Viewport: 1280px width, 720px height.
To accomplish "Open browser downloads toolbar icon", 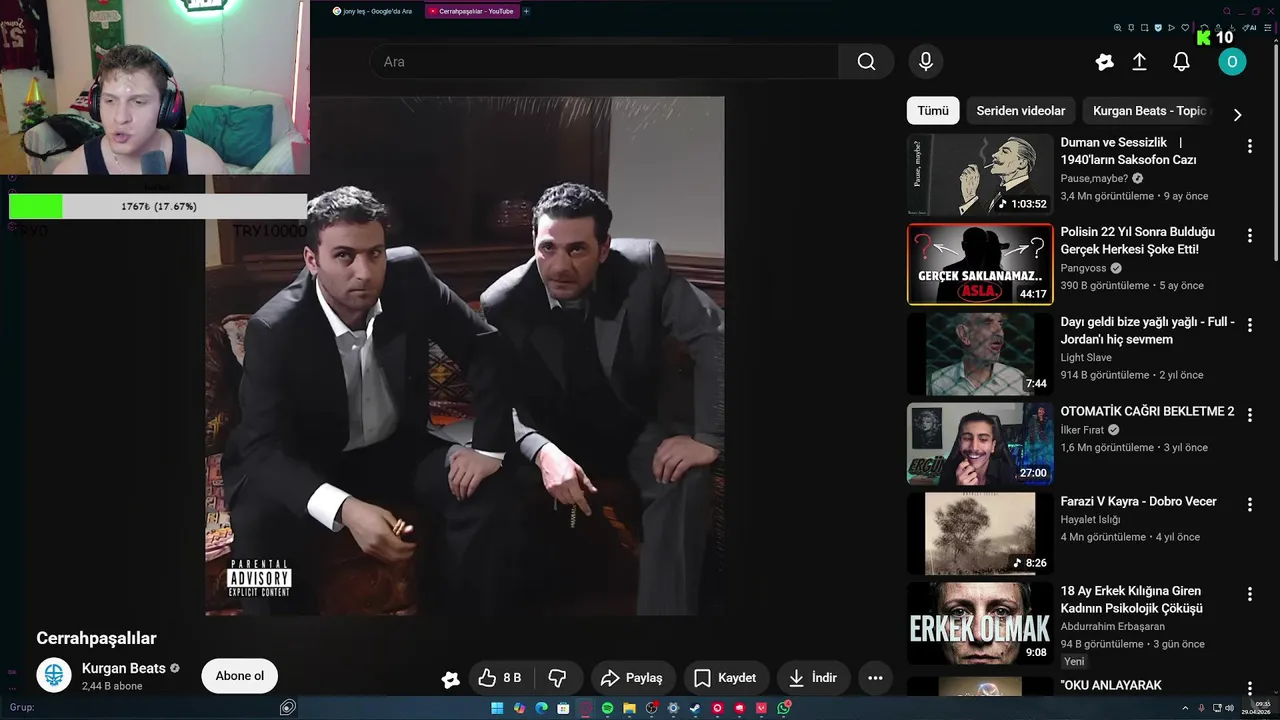I will (x=1232, y=28).
